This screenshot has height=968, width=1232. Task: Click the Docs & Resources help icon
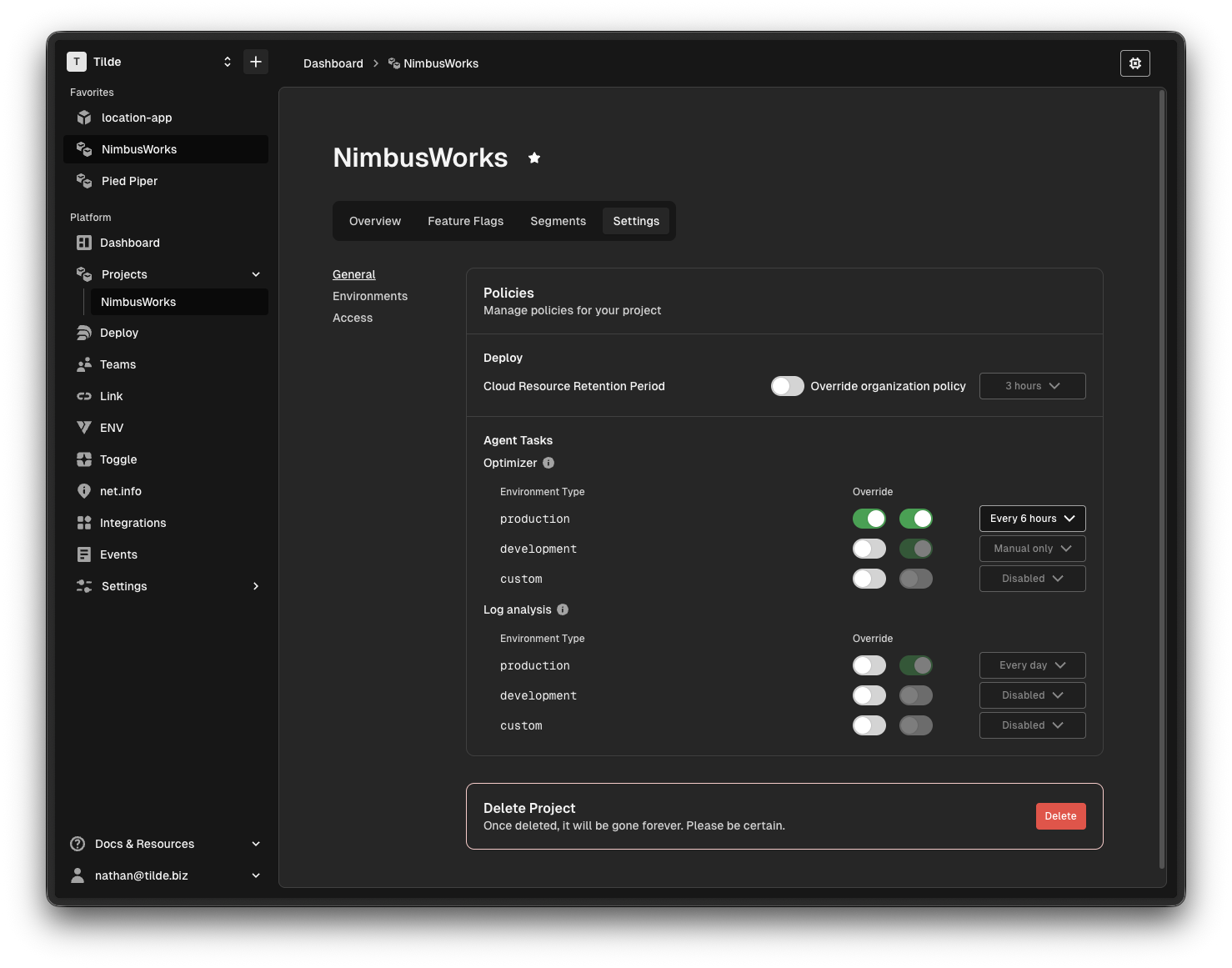pyautogui.click(x=78, y=844)
